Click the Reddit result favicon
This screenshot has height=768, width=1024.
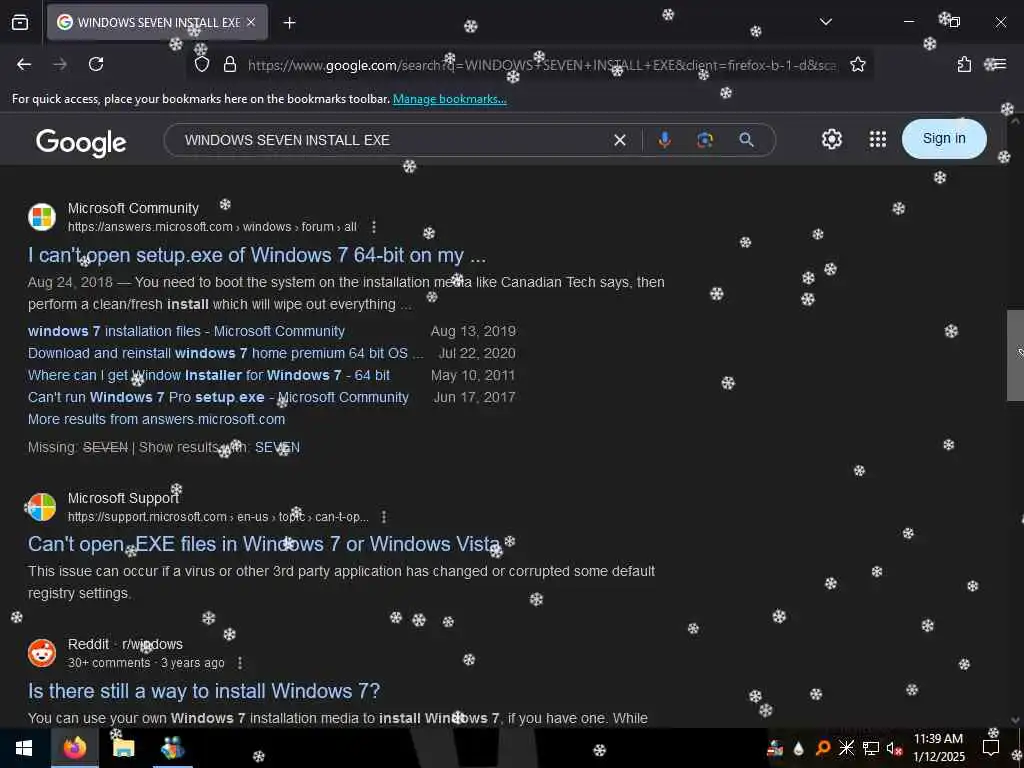[42, 652]
